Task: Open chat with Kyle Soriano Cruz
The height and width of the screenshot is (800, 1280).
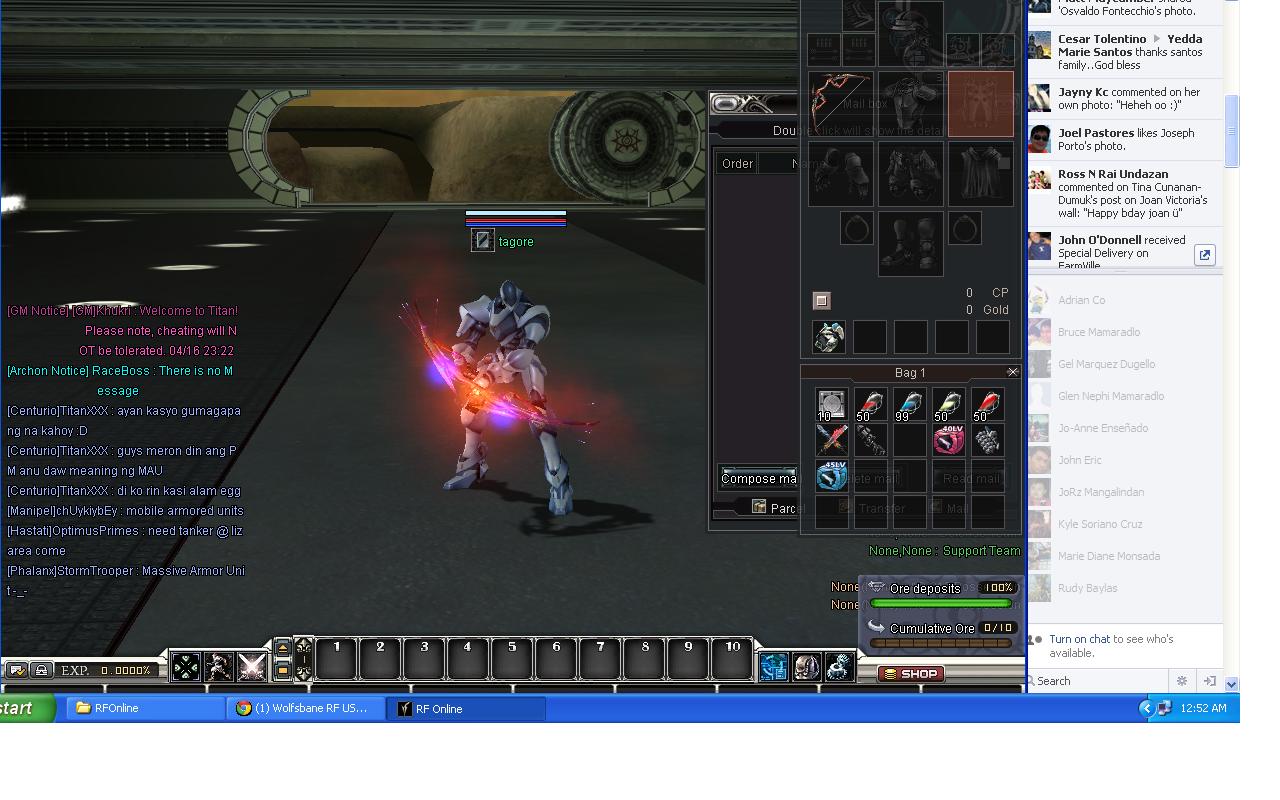Action: [x=1124, y=524]
